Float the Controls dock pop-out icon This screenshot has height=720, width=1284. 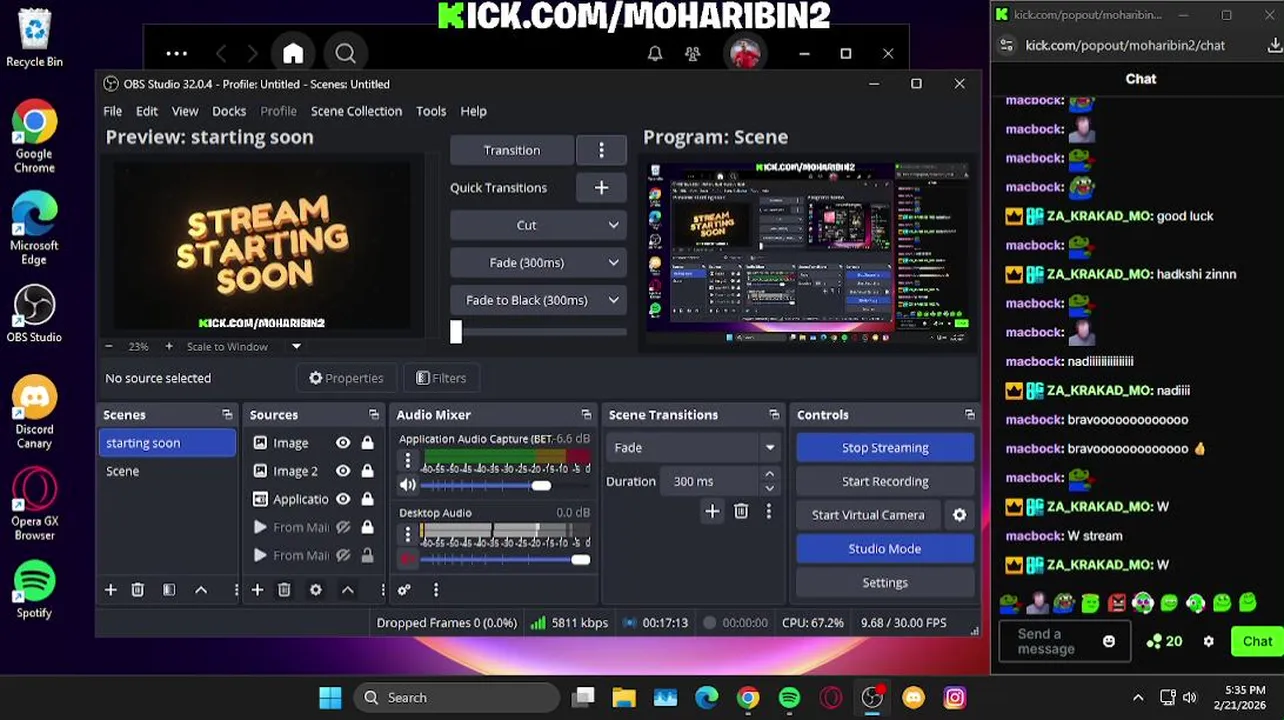pos(969,415)
